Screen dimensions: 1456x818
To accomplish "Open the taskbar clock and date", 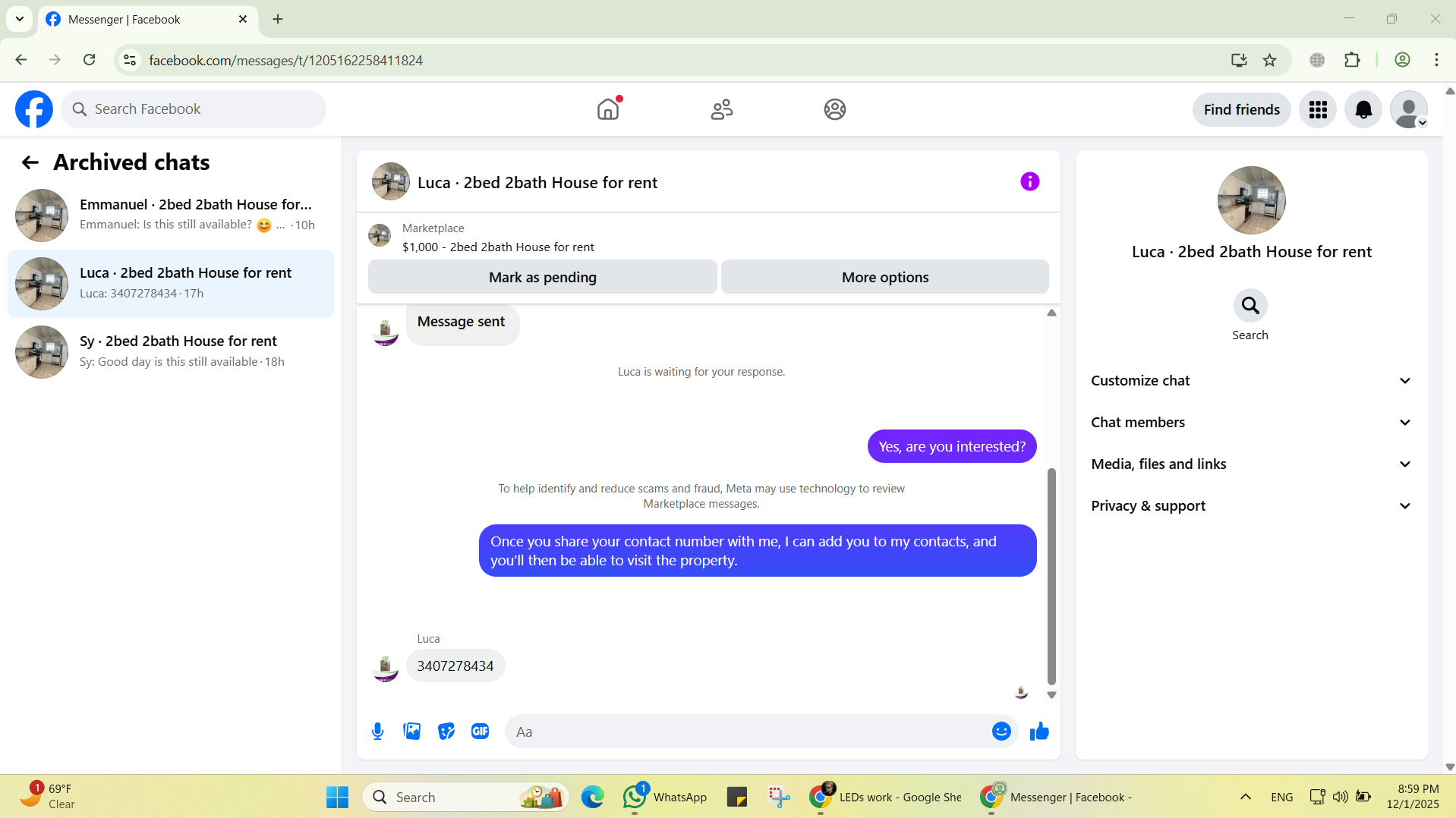I will tap(1412, 797).
